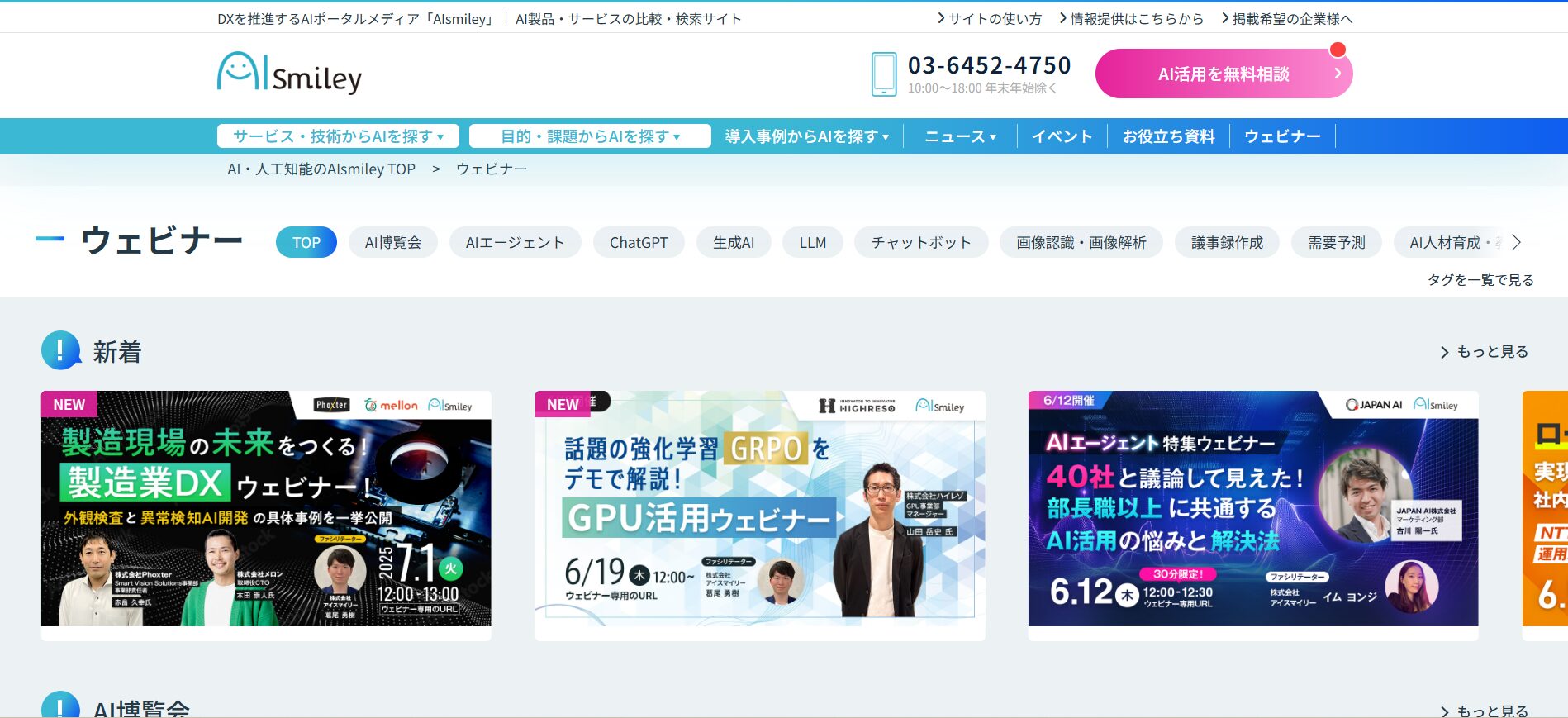Open the AI活用を無料相談 button
The height and width of the screenshot is (718, 1568).
1223,74
